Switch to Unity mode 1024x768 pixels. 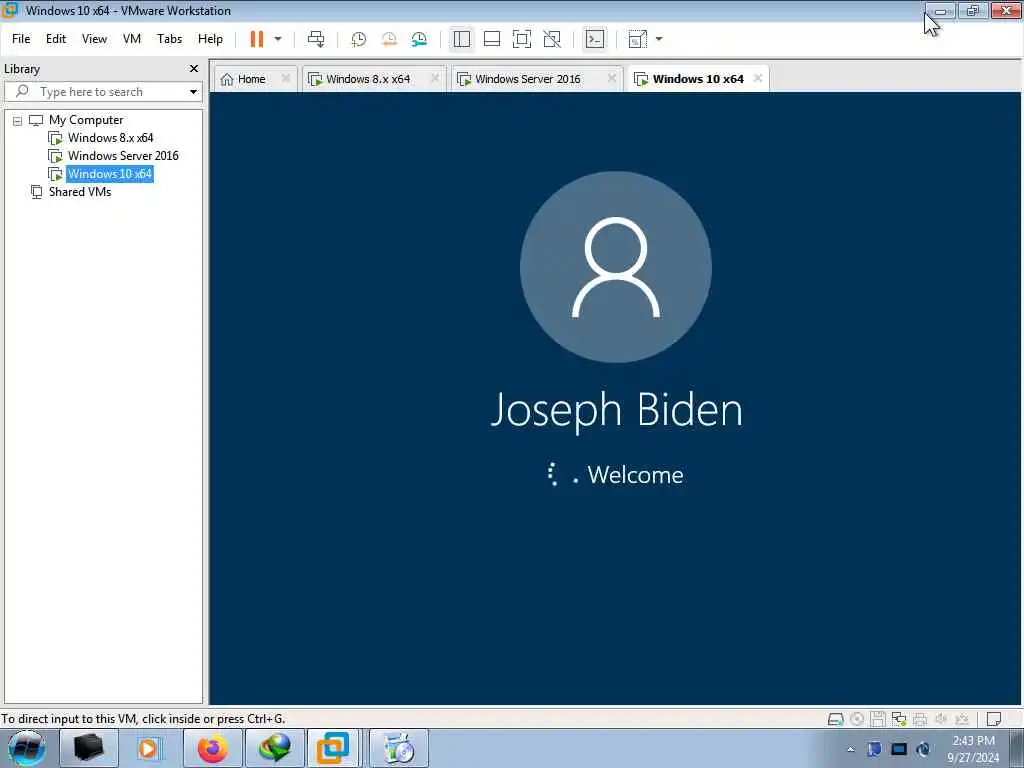552,39
